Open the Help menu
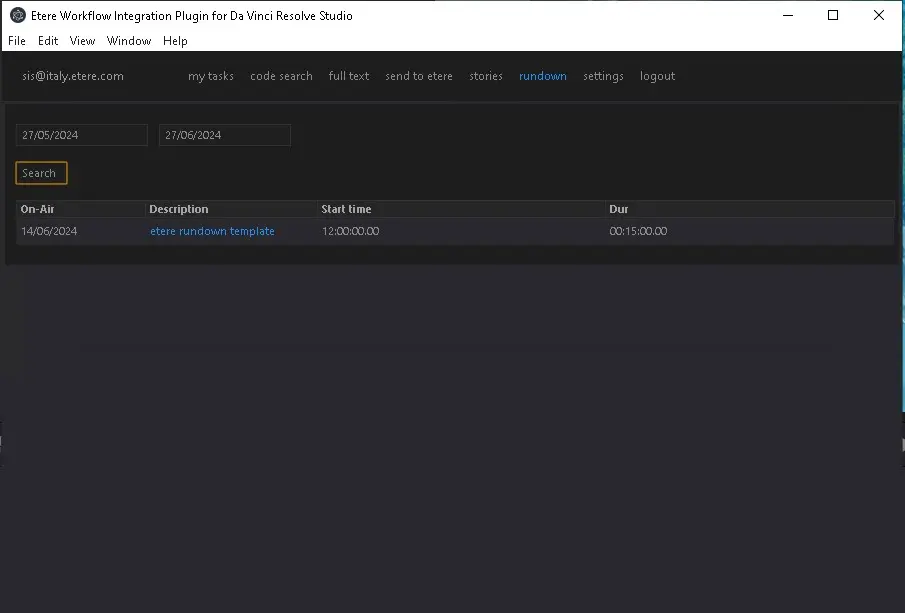Image resolution: width=905 pixels, height=613 pixels. tap(175, 41)
